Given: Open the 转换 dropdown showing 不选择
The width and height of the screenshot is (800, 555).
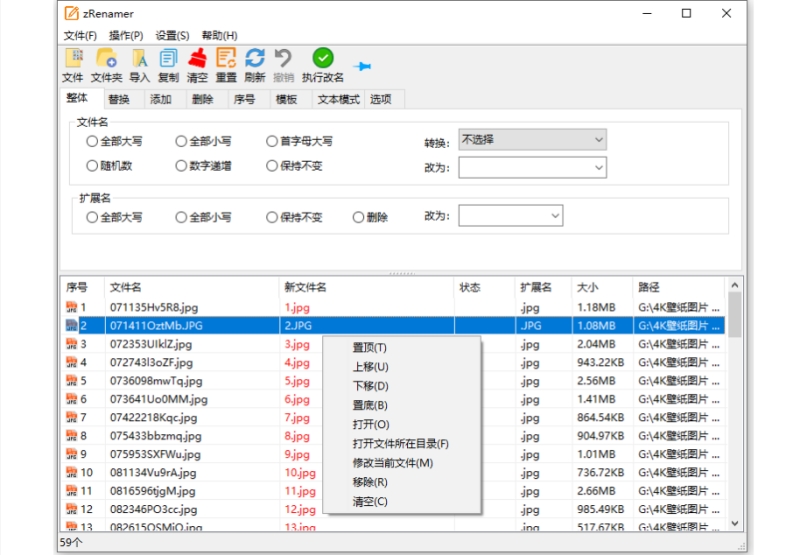Looking at the screenshot, I should pos(532,139).
